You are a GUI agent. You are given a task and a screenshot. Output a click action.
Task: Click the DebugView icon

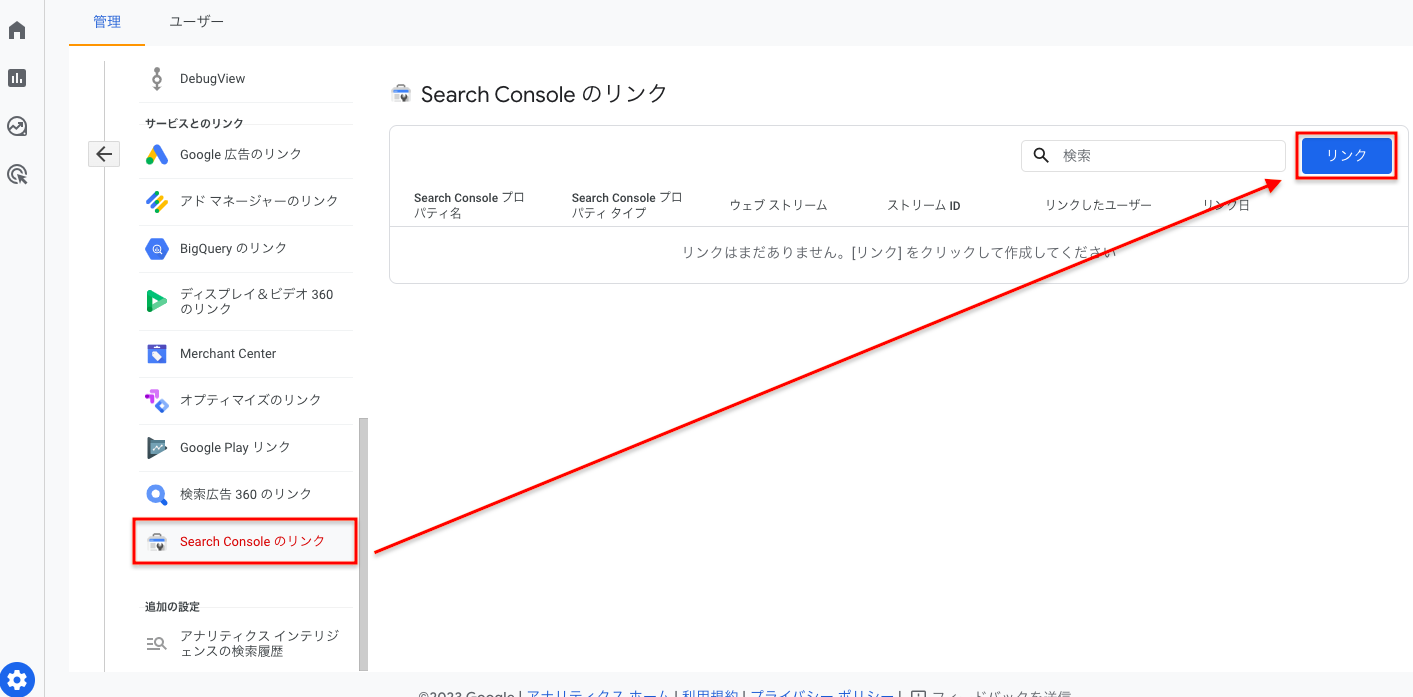coord(156,78)
